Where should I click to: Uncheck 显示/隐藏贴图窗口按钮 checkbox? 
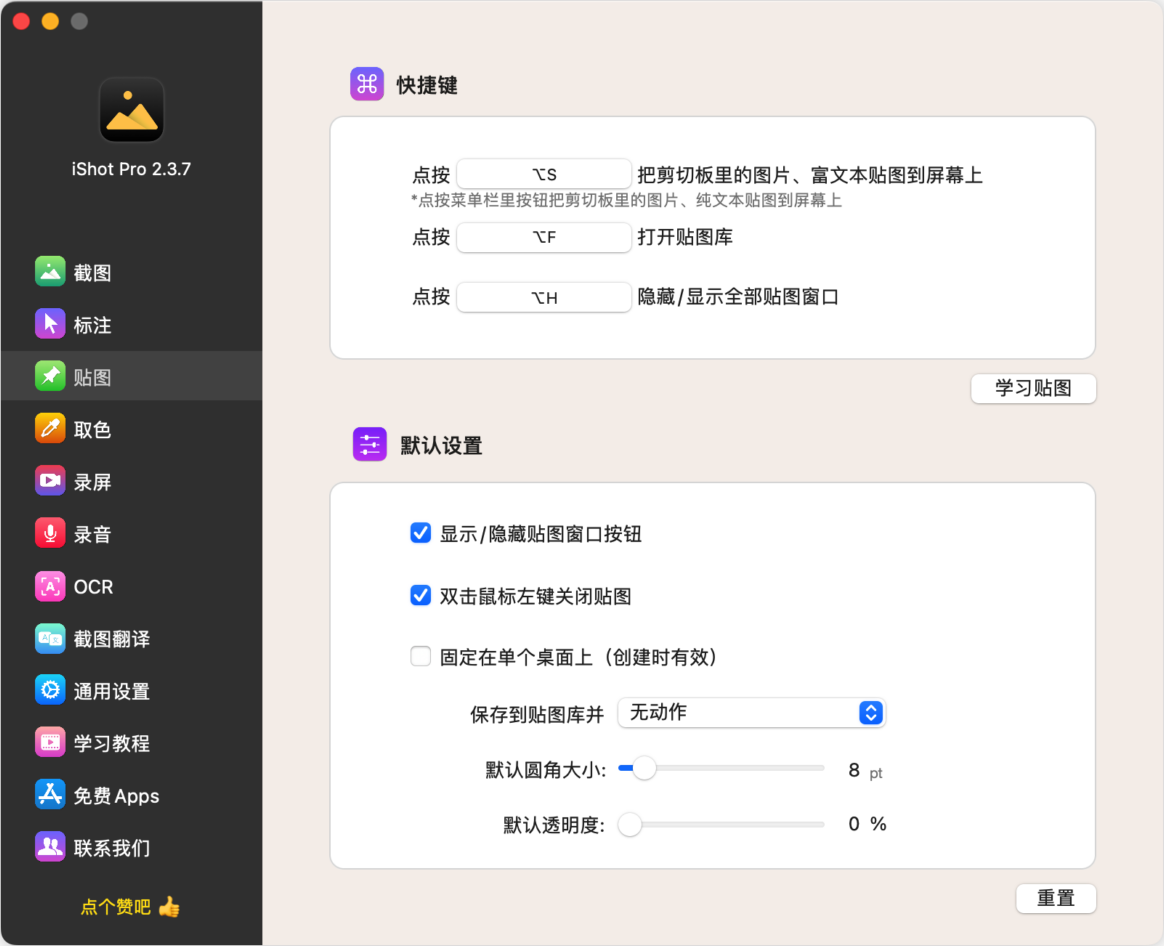coord(420,533)
